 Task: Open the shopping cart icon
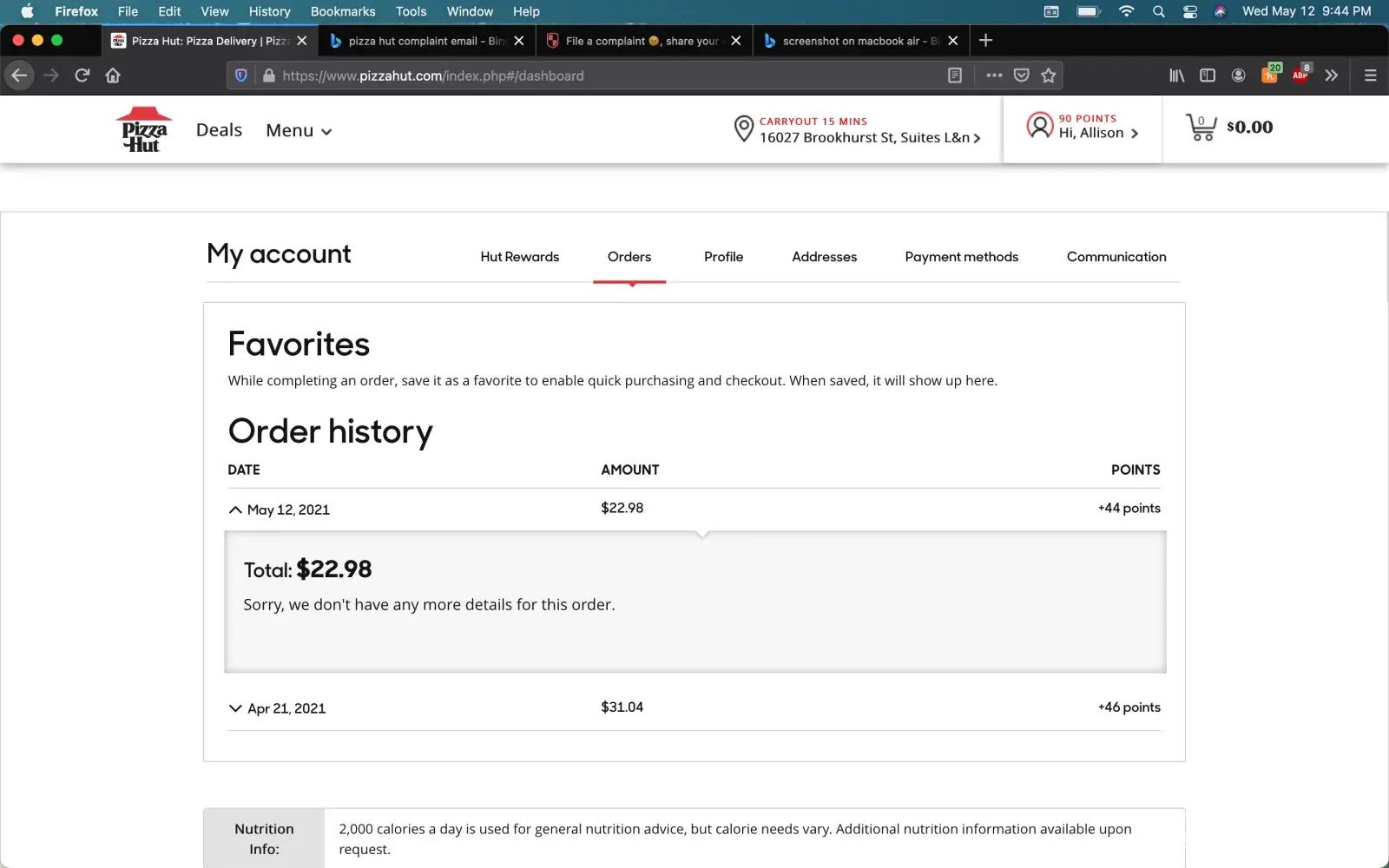(x=1201, y=128)
